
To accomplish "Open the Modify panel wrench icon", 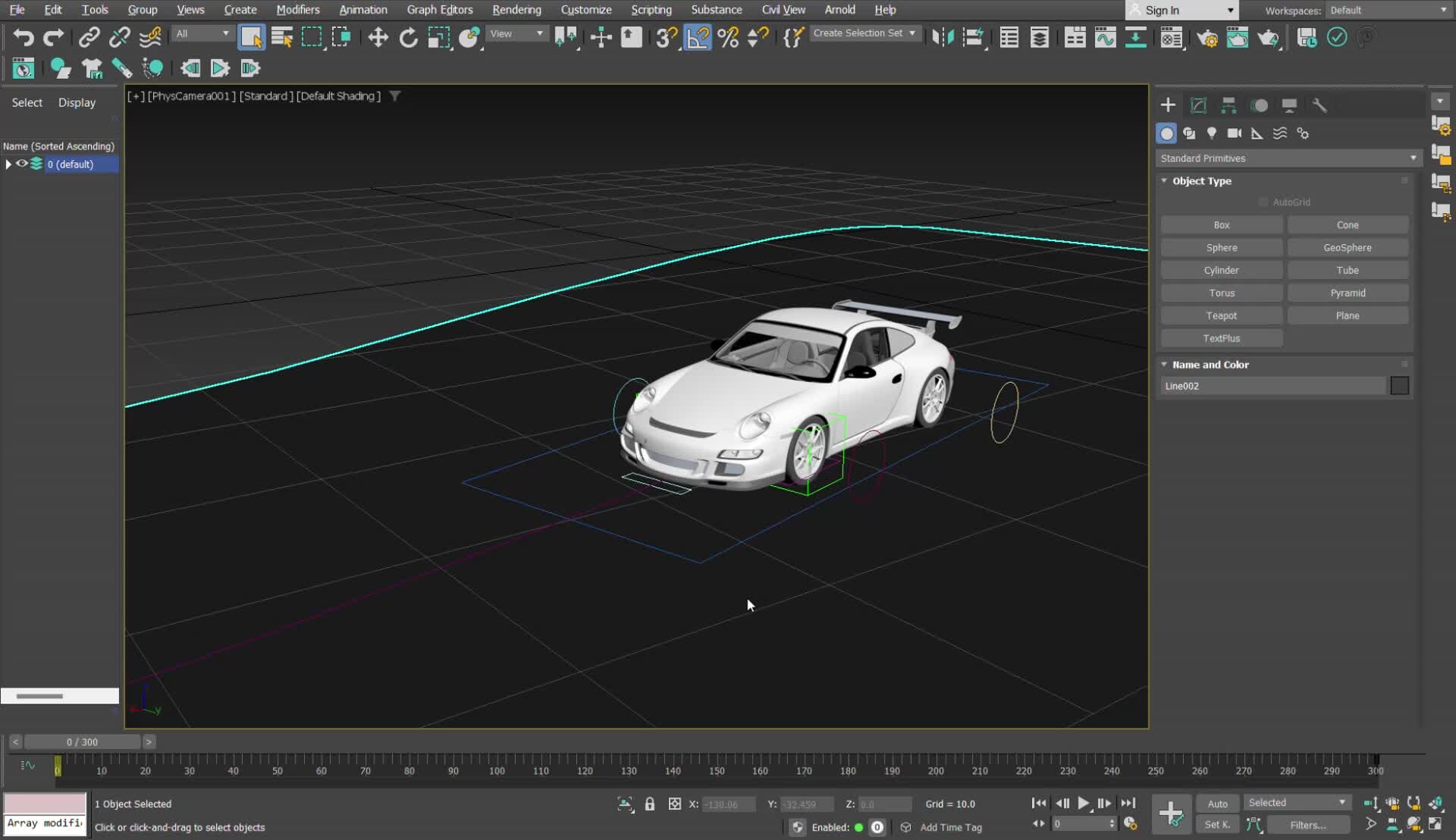I will pyautogui.click(x=1319, y=105).
